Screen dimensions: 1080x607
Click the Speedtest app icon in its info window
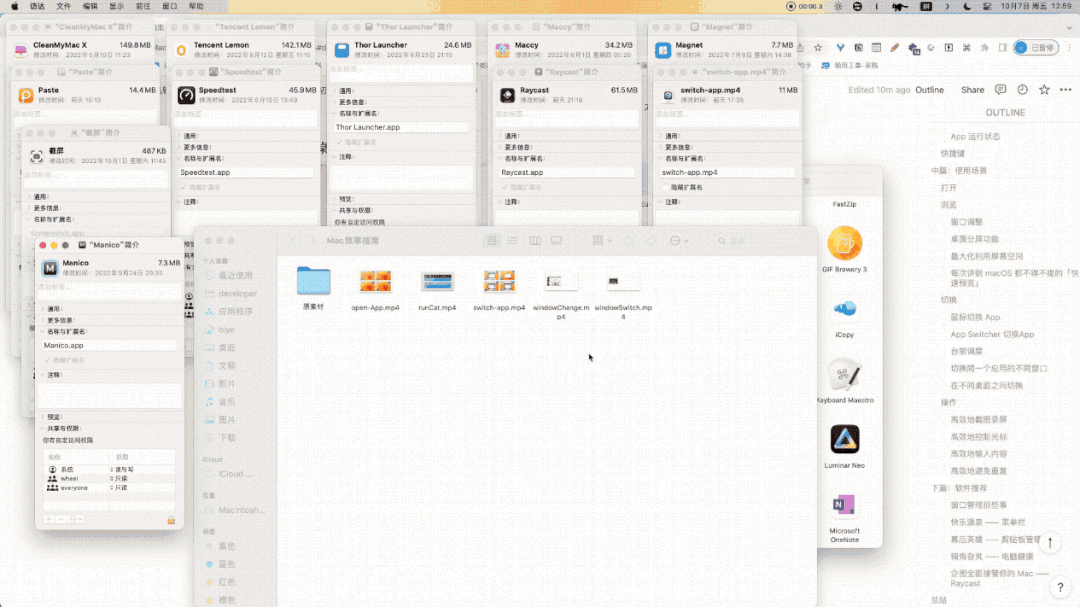click(186, 95)
